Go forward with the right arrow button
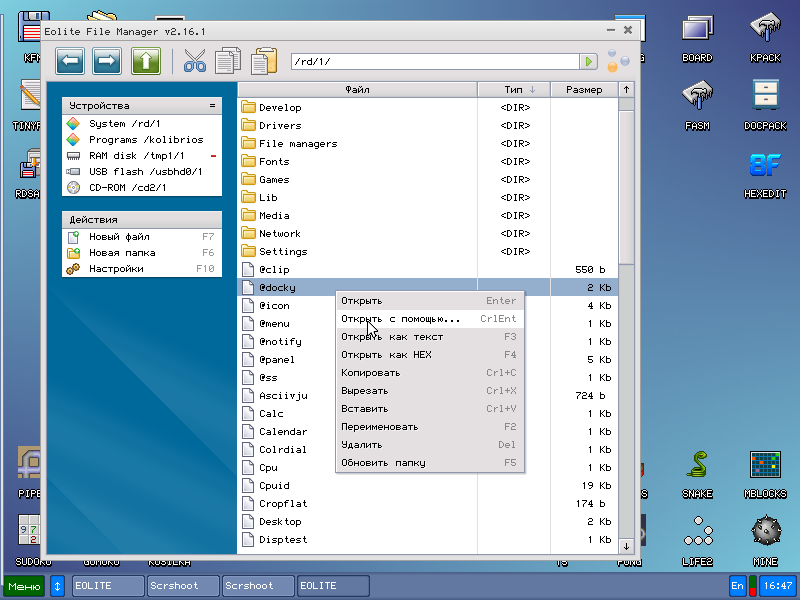Image resolution: width=800 pixels, height=600 pixels. (107, 61)
